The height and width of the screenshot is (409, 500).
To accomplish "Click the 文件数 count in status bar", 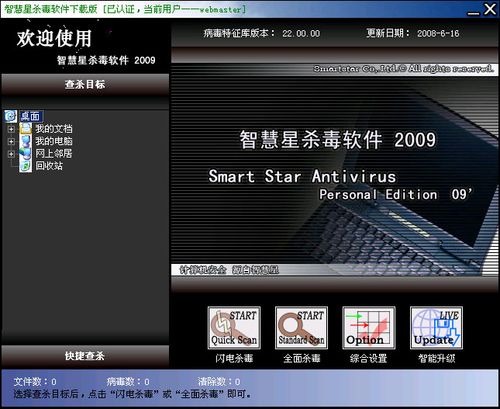I will coord(35,382).
